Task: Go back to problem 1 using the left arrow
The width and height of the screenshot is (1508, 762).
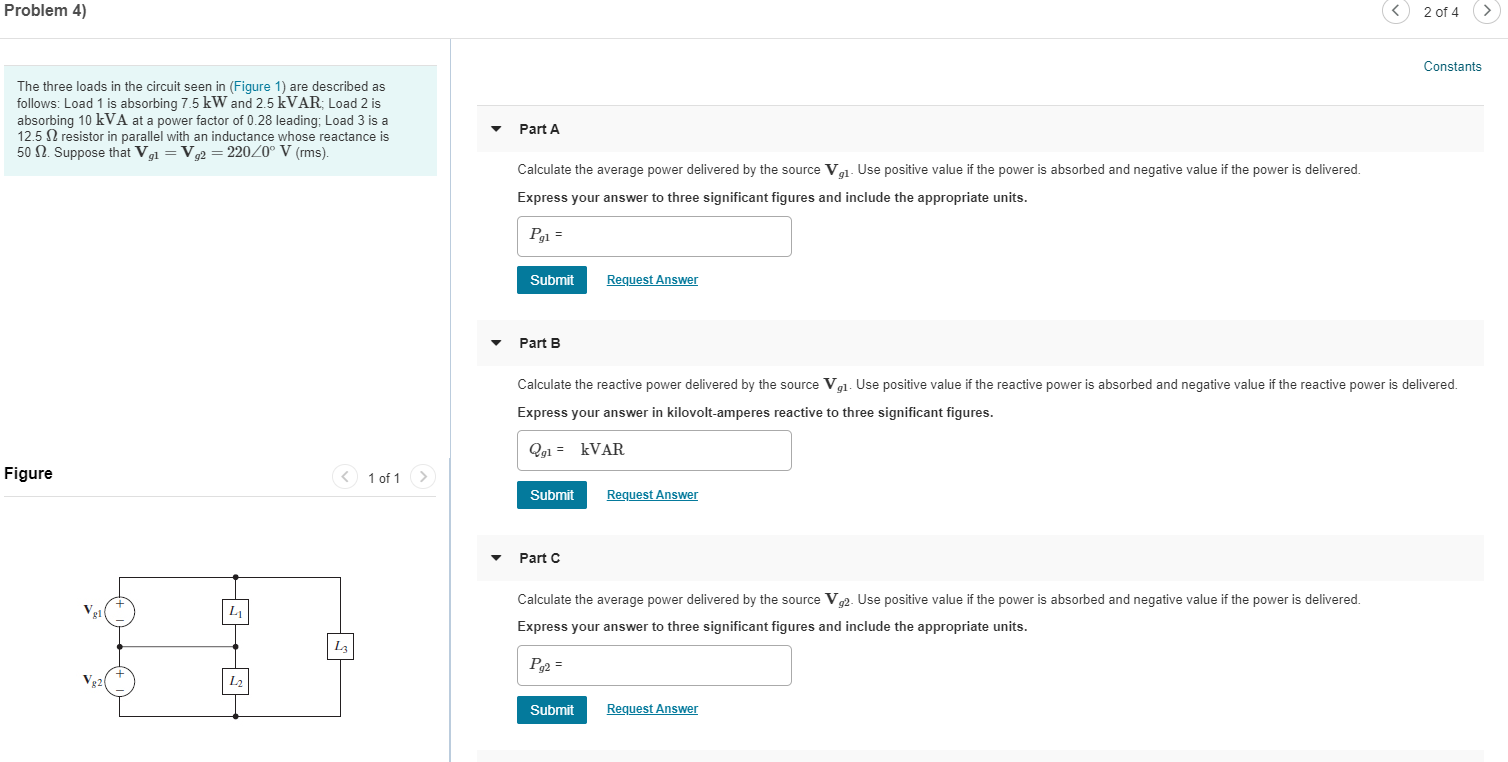Action: (1395, 11)
